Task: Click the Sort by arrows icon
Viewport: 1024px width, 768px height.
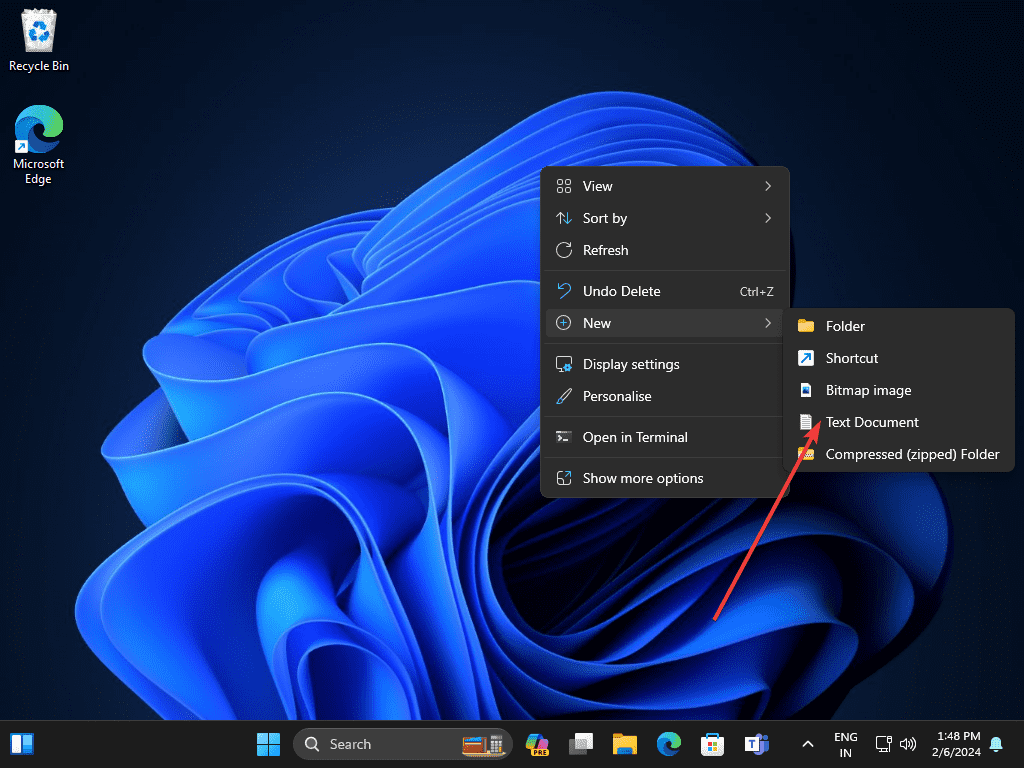Action: [x=564, y=218]
